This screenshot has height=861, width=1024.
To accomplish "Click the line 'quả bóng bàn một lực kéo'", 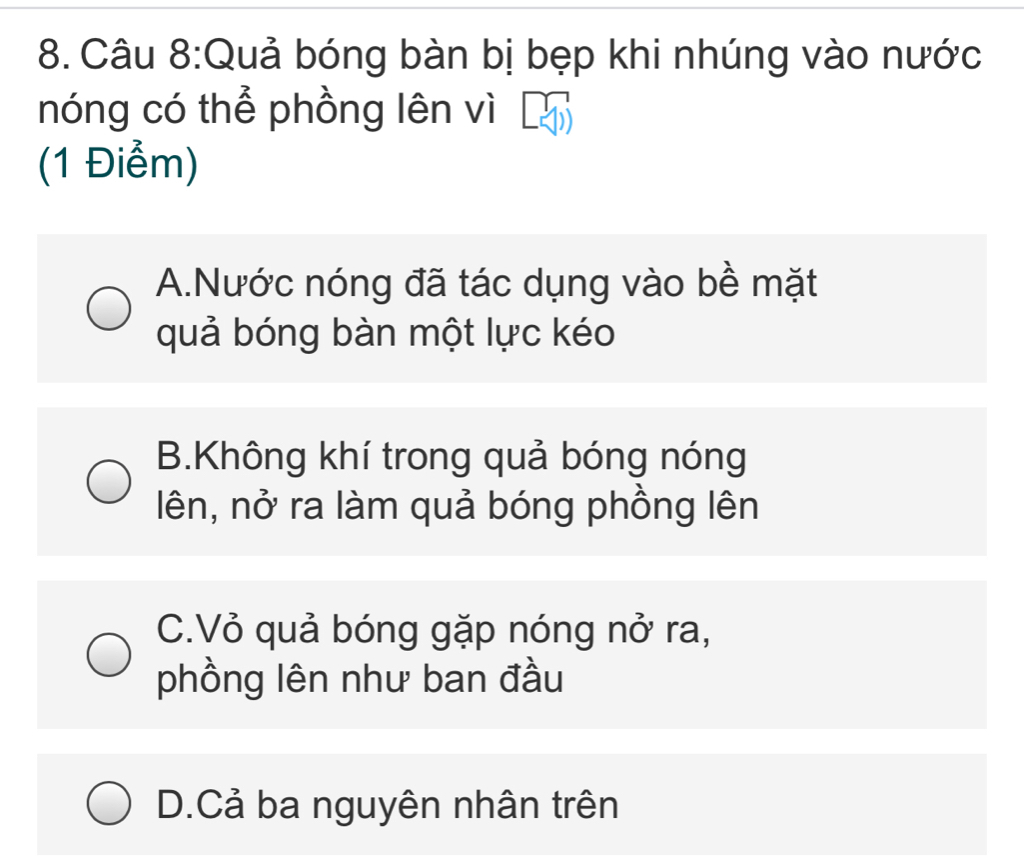I will pyautogui.click(x=385, y=334).
